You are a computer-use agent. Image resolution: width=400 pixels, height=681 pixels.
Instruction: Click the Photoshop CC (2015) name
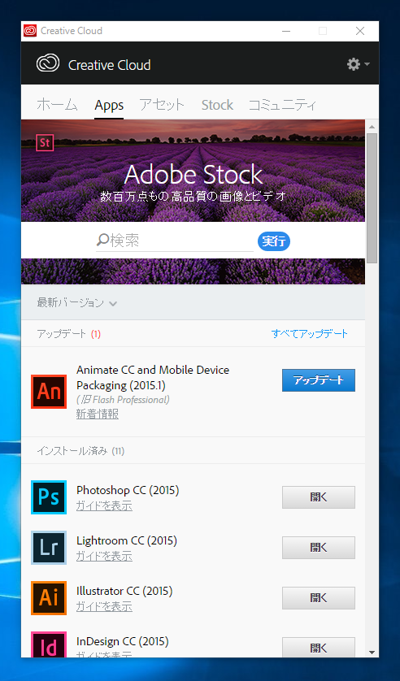click(128, 490)
